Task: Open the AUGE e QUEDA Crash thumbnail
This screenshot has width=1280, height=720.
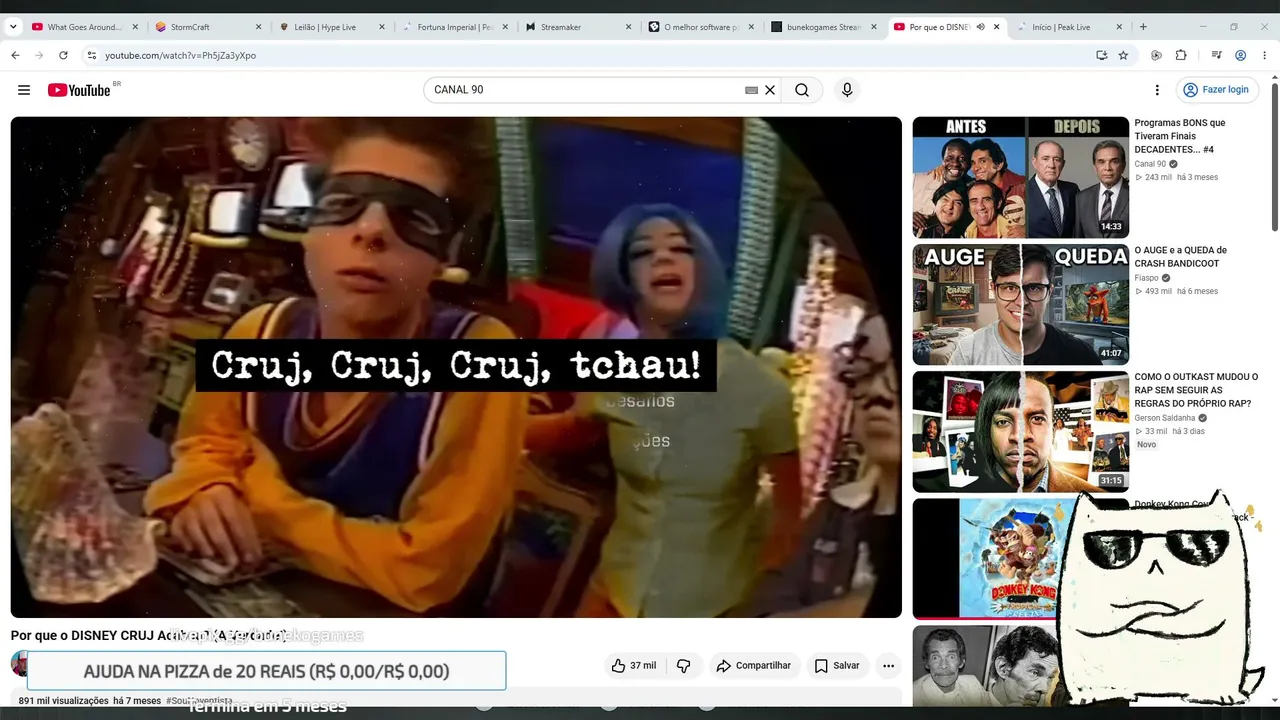Action: (x=1020, y=304)
